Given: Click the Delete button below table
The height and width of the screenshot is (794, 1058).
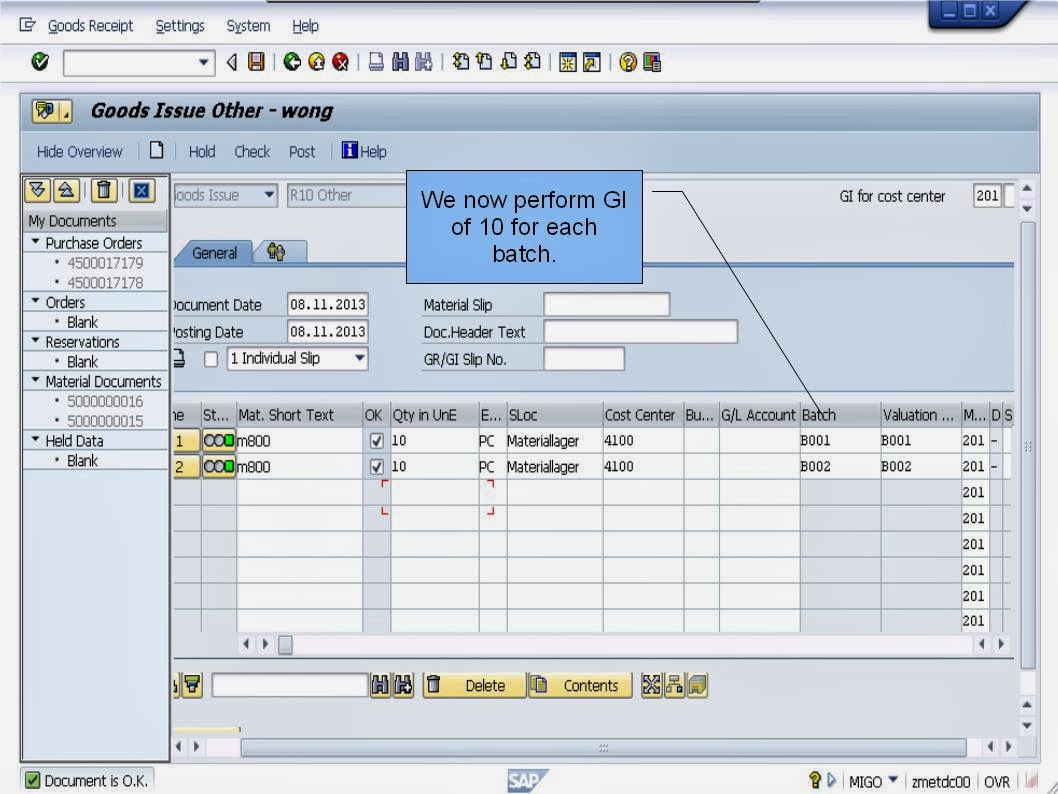Looking at the screenshot, I should (474, 685).
